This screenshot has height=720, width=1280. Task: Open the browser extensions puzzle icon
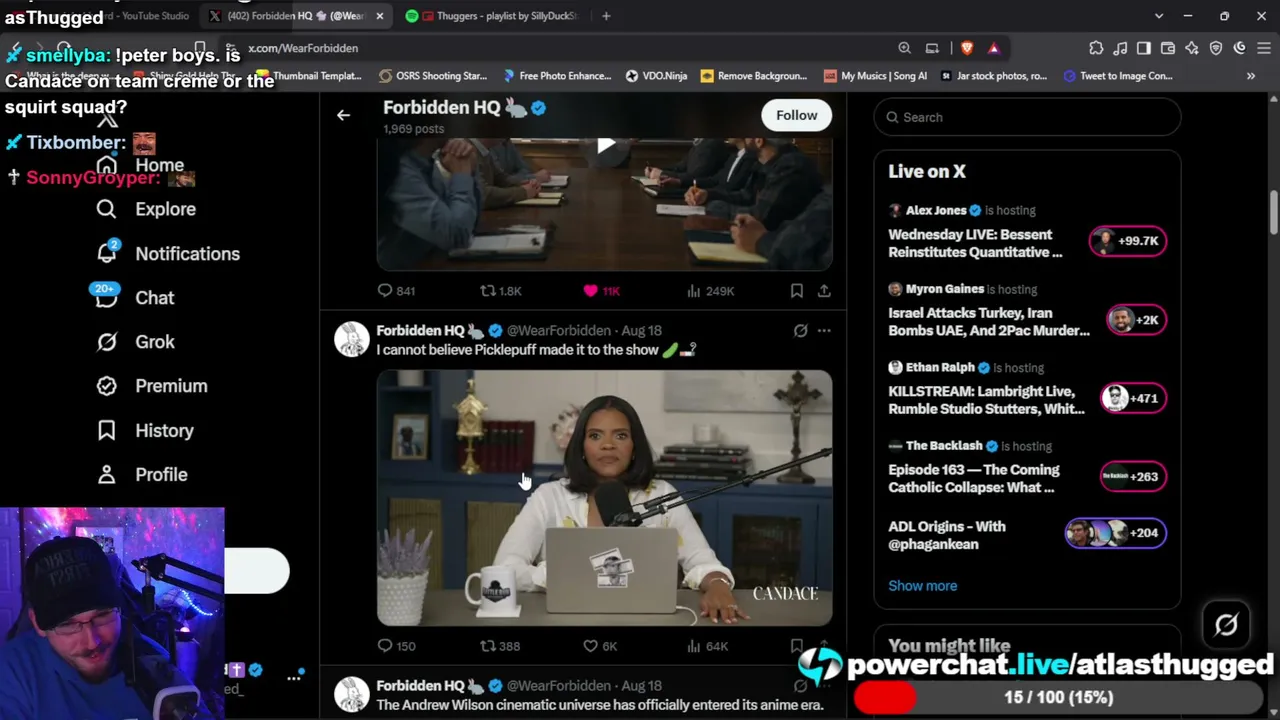(x=1096, y=48)
